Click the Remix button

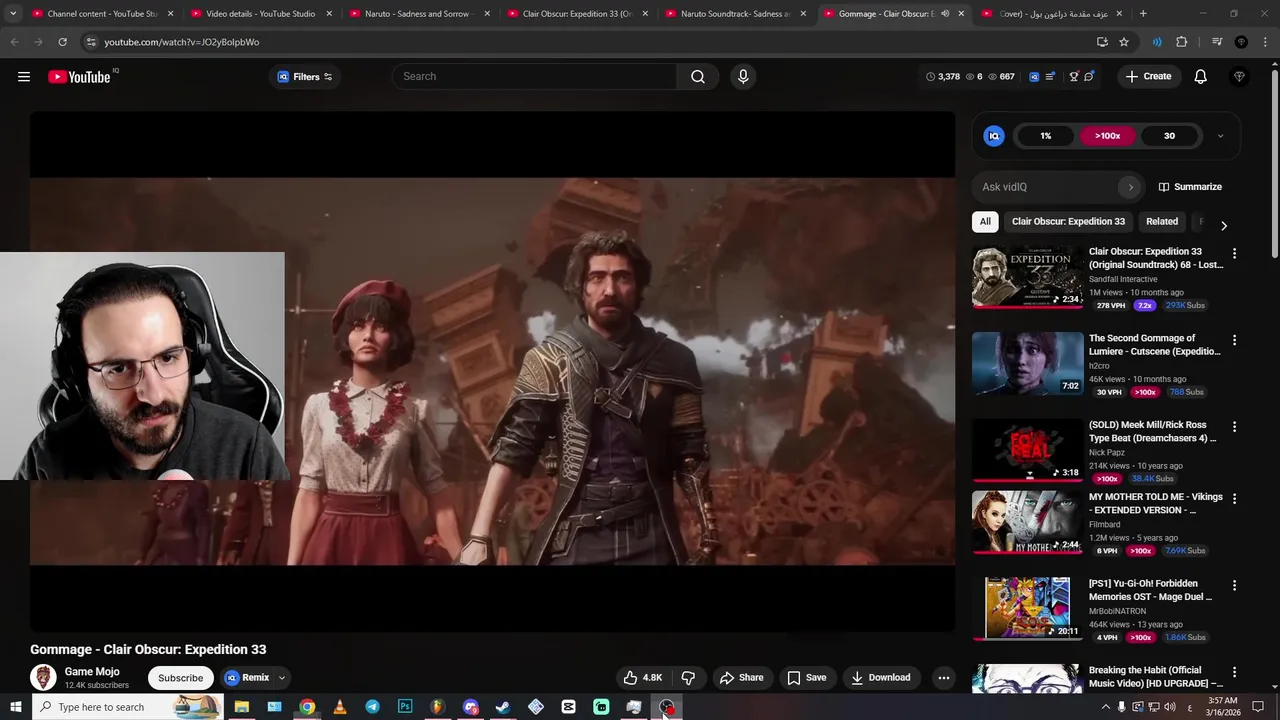(247, 677)
